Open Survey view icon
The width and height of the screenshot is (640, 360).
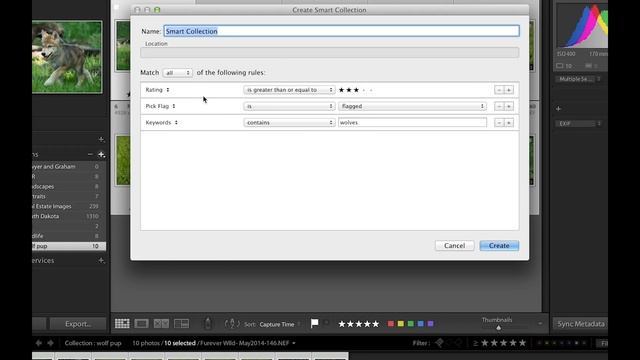point(181,324)
